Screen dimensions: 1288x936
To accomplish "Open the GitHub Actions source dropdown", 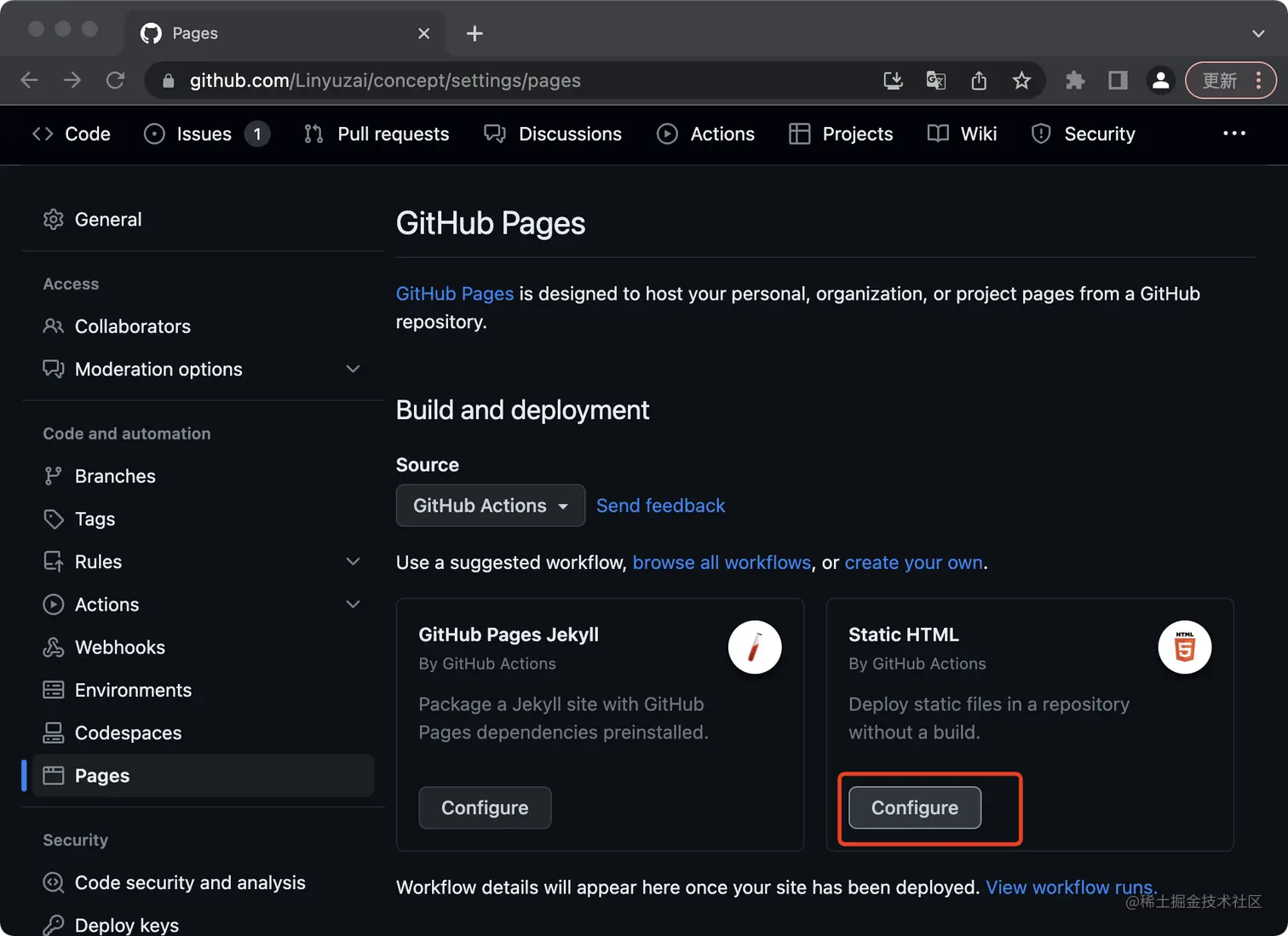I will coord(491,506).
